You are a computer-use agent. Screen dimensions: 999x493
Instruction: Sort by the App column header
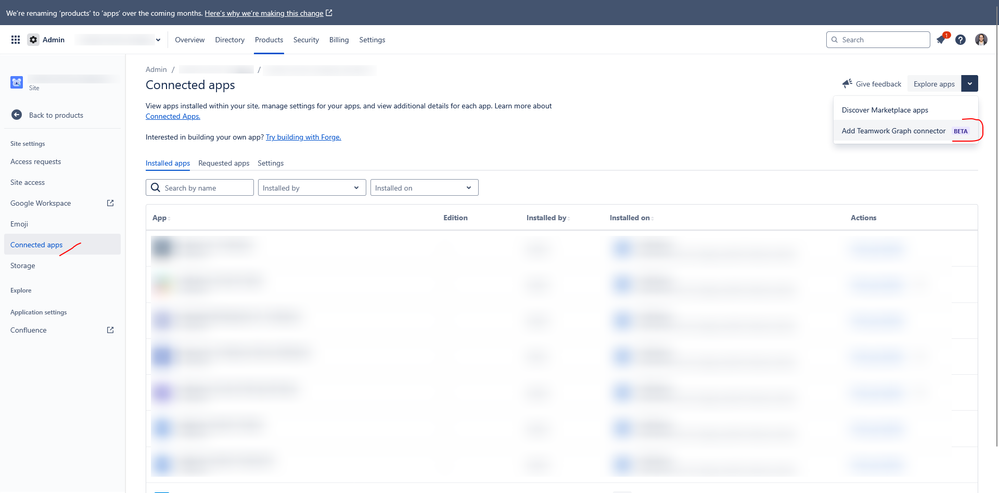point(161,218)
